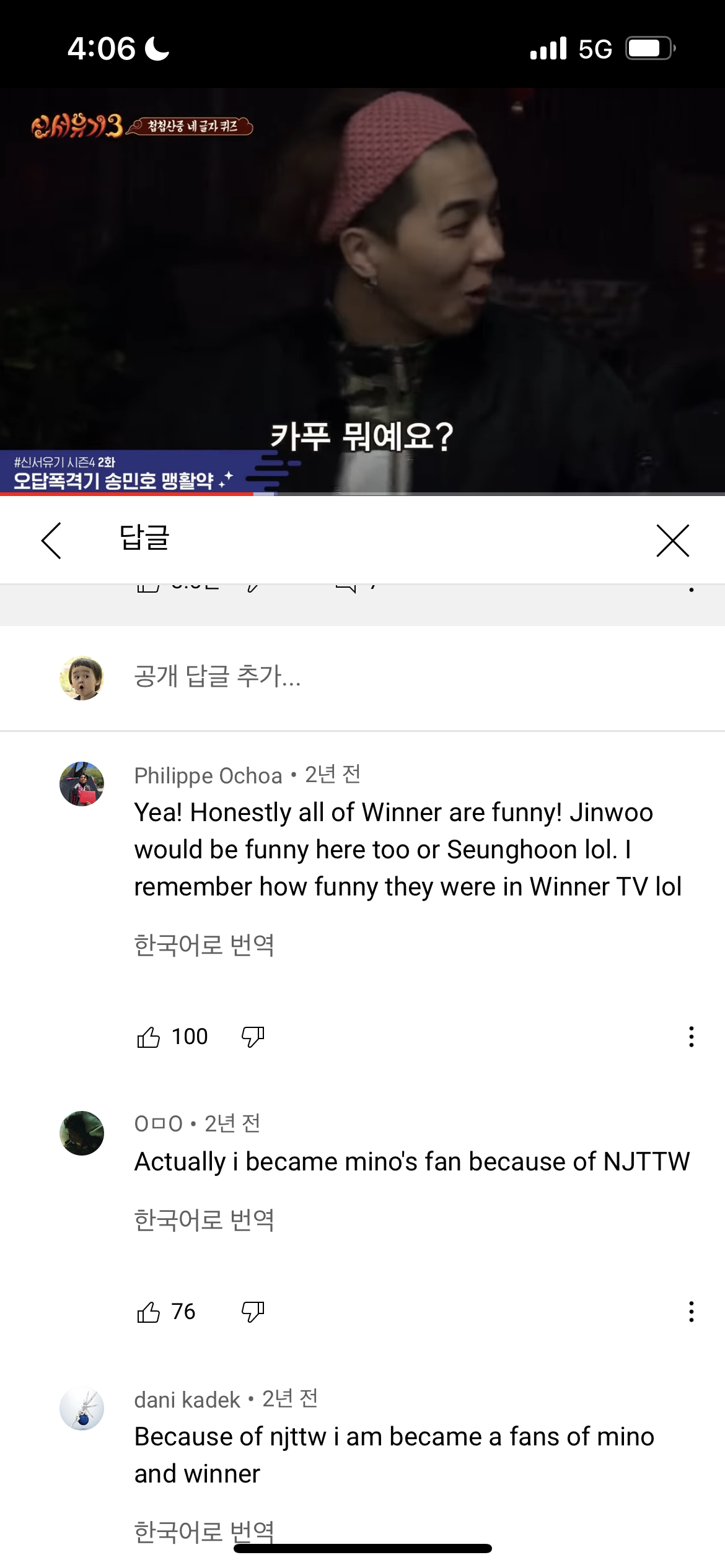Open the Philippe Ochoa username link
Screen dimensions: 725x1568
point(208,775)
